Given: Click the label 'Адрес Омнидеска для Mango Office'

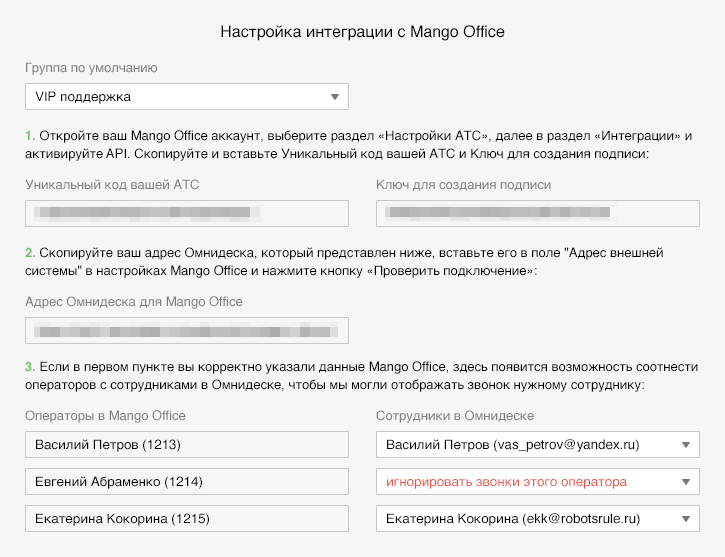Looking at the screenshot, I should [134, 302].
